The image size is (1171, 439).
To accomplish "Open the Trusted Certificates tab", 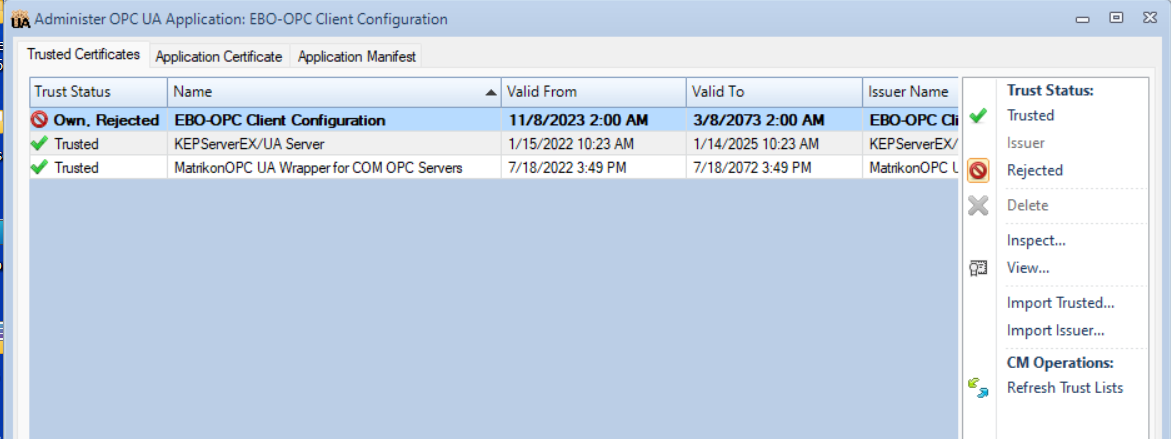I will point(84,55).
